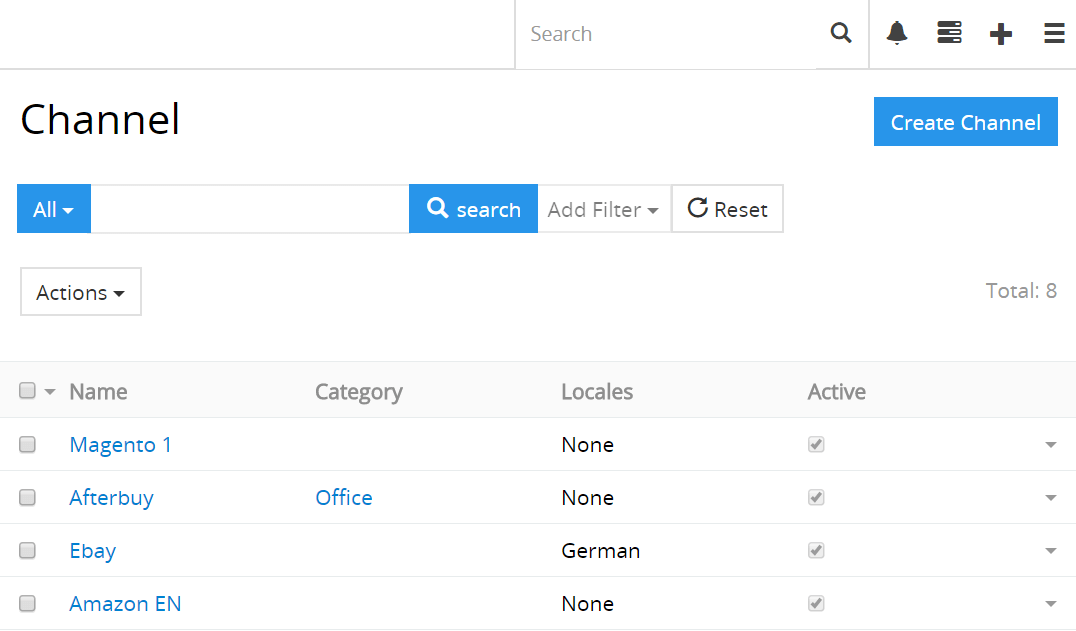
Task: Reset the channel filters
Action: 727,209
